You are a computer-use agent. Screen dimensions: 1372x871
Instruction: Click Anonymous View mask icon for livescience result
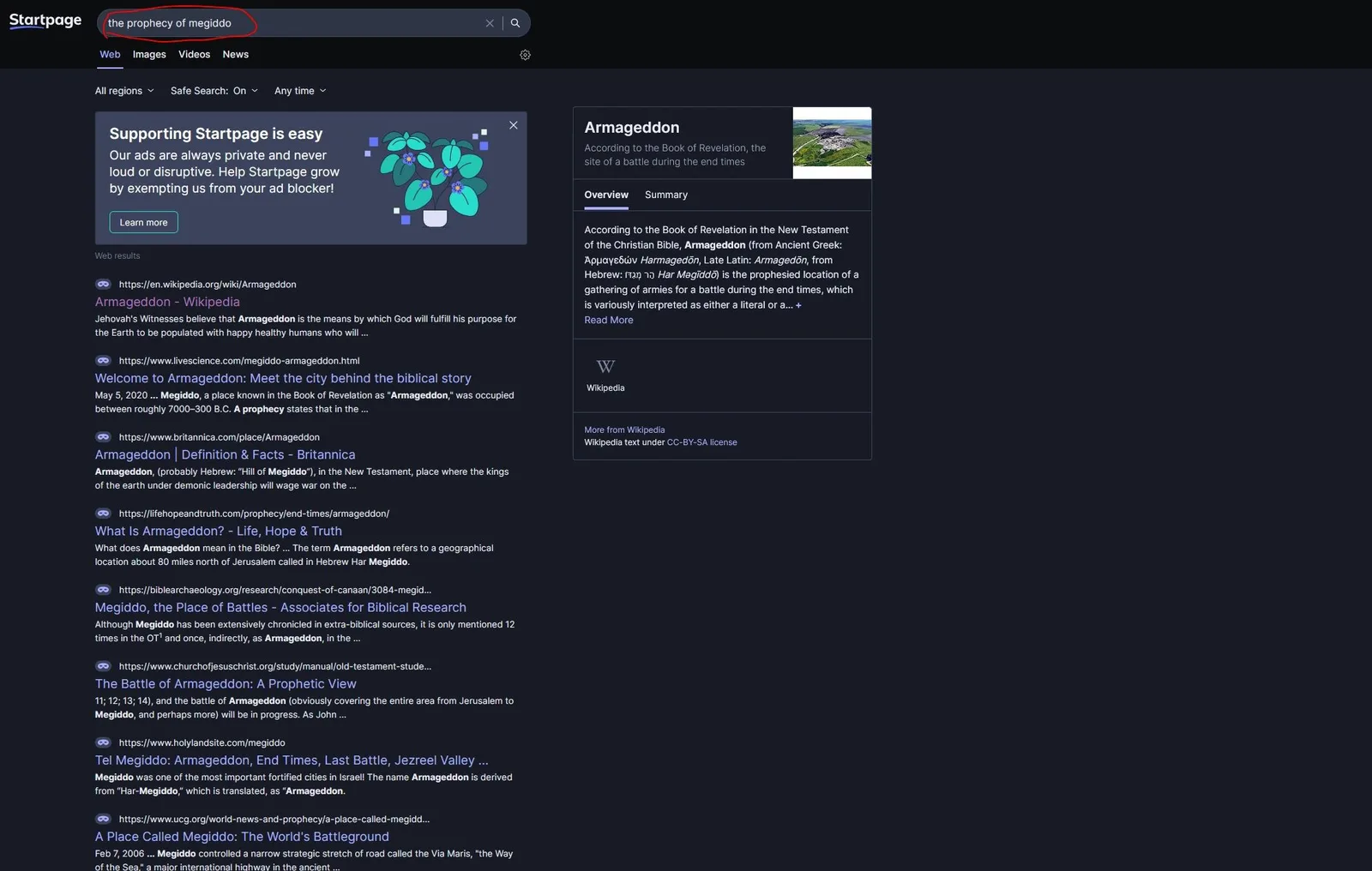(x=103, y=360)
